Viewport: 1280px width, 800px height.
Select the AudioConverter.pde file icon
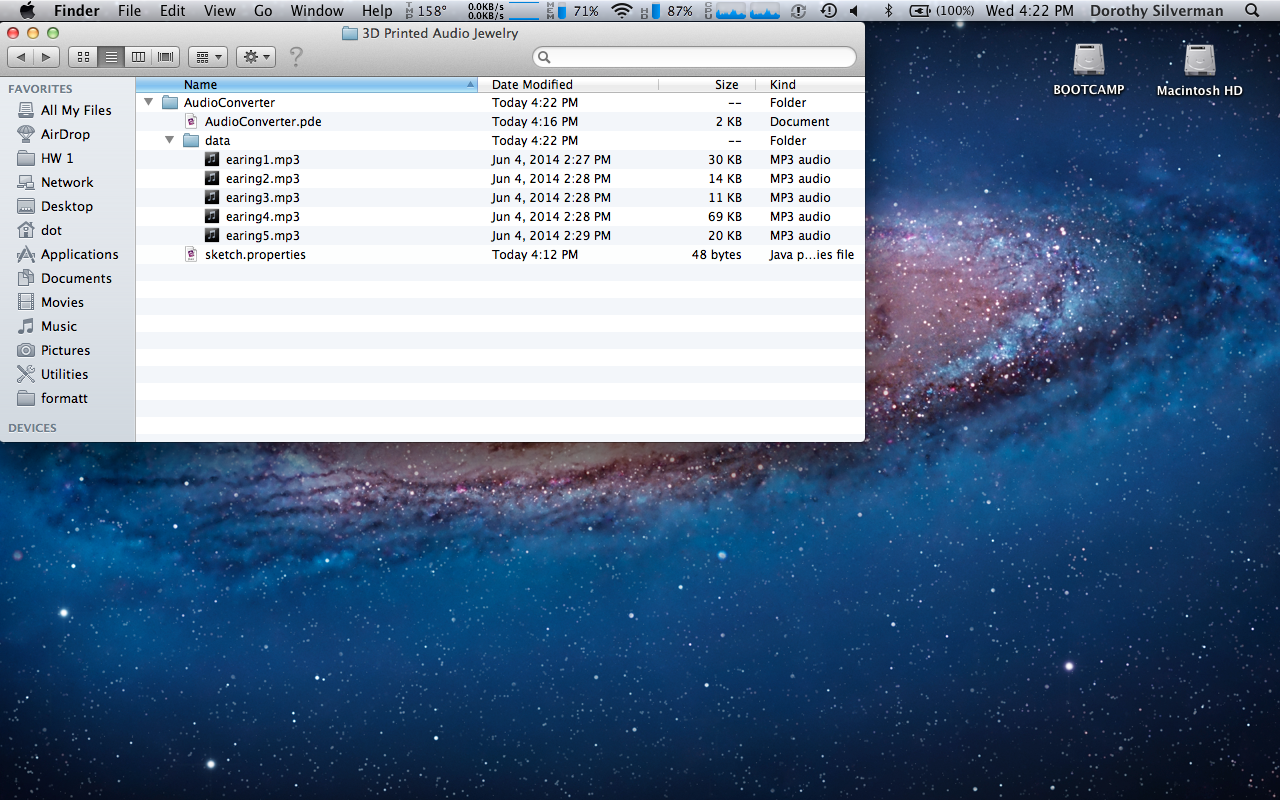point(191,121)
